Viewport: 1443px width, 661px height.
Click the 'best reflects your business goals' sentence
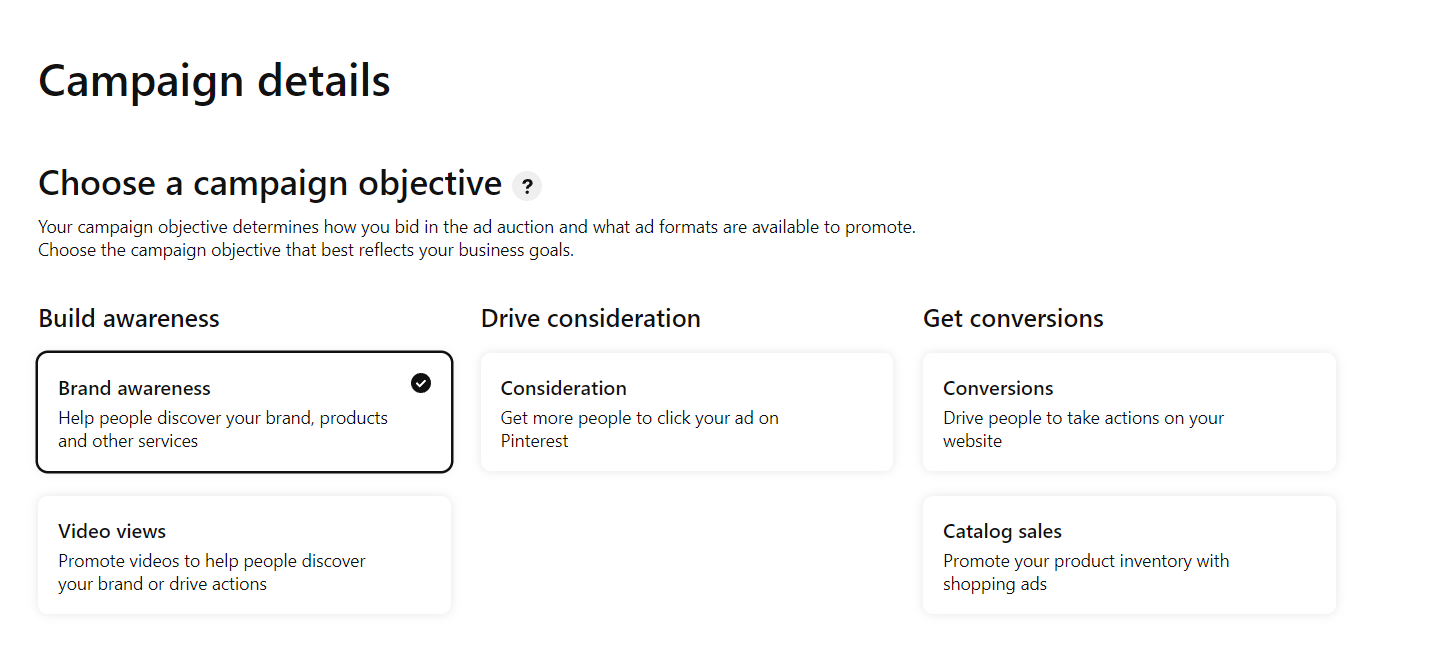click(x=306, y=250)
